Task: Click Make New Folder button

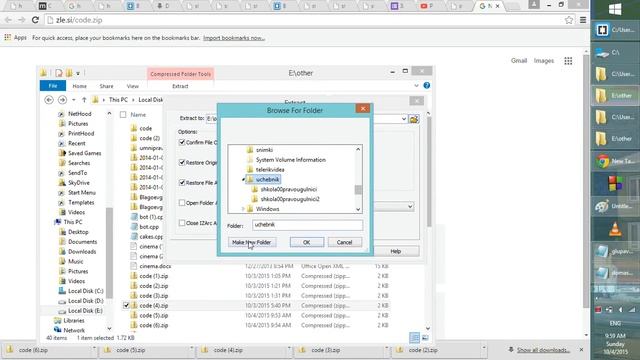Action: tap(252, 242)
